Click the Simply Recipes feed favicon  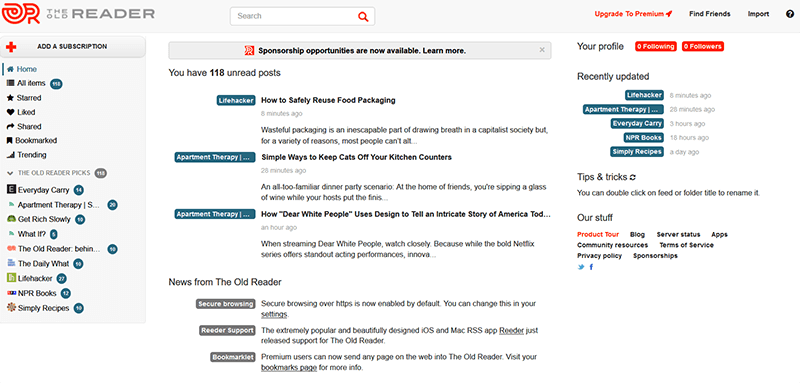(x=11, y=308)
